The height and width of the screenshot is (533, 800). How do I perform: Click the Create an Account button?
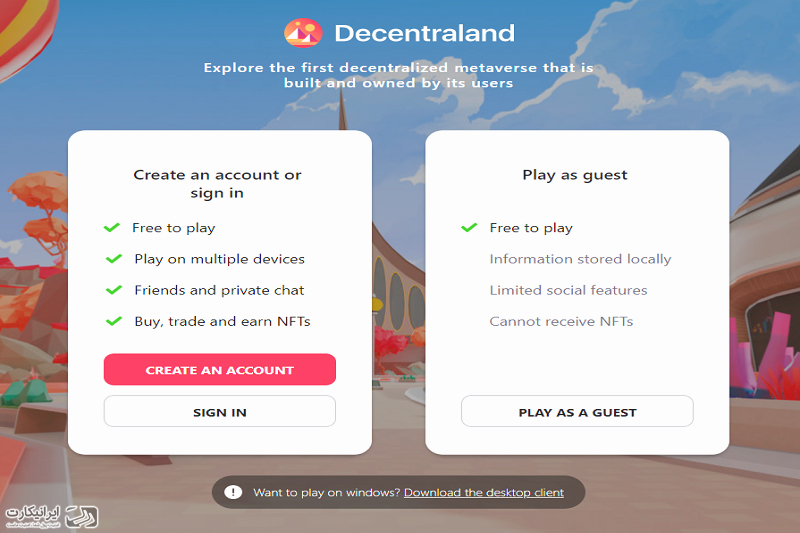220,370
